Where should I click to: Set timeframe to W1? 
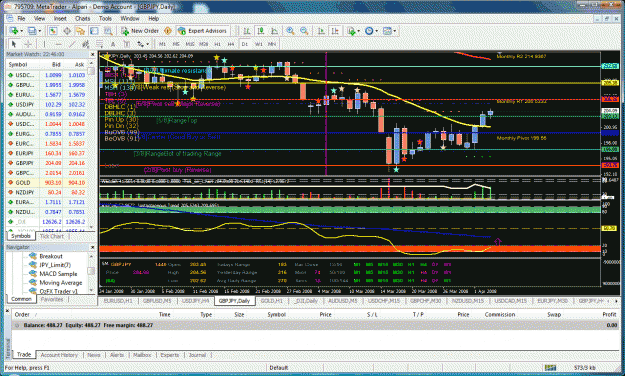coord(258,44)
